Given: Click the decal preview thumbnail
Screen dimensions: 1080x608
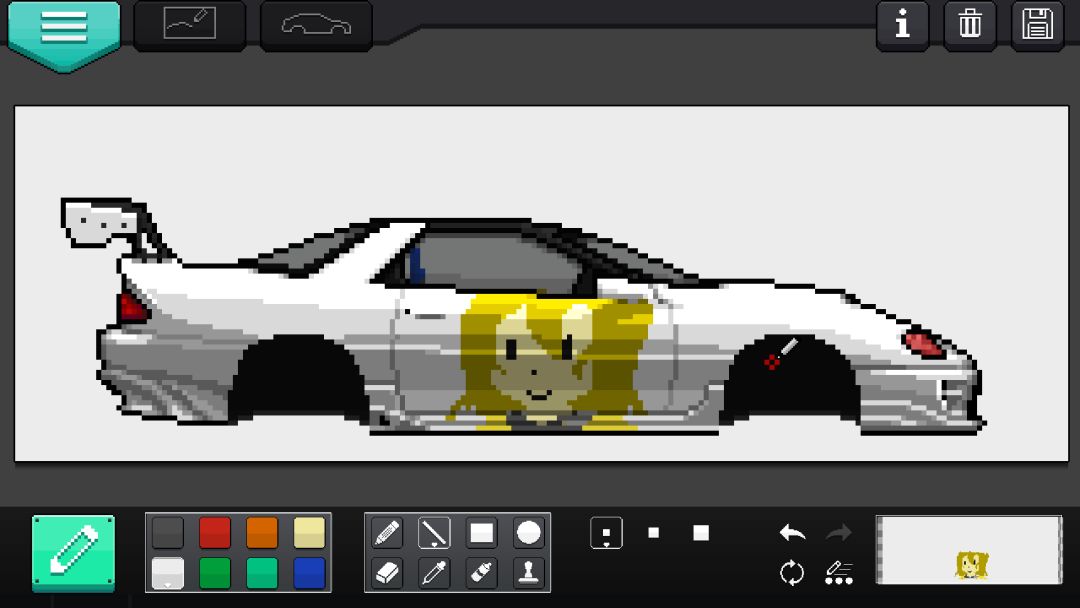Looking at the screenshot, I should click(x=969, y=550).
